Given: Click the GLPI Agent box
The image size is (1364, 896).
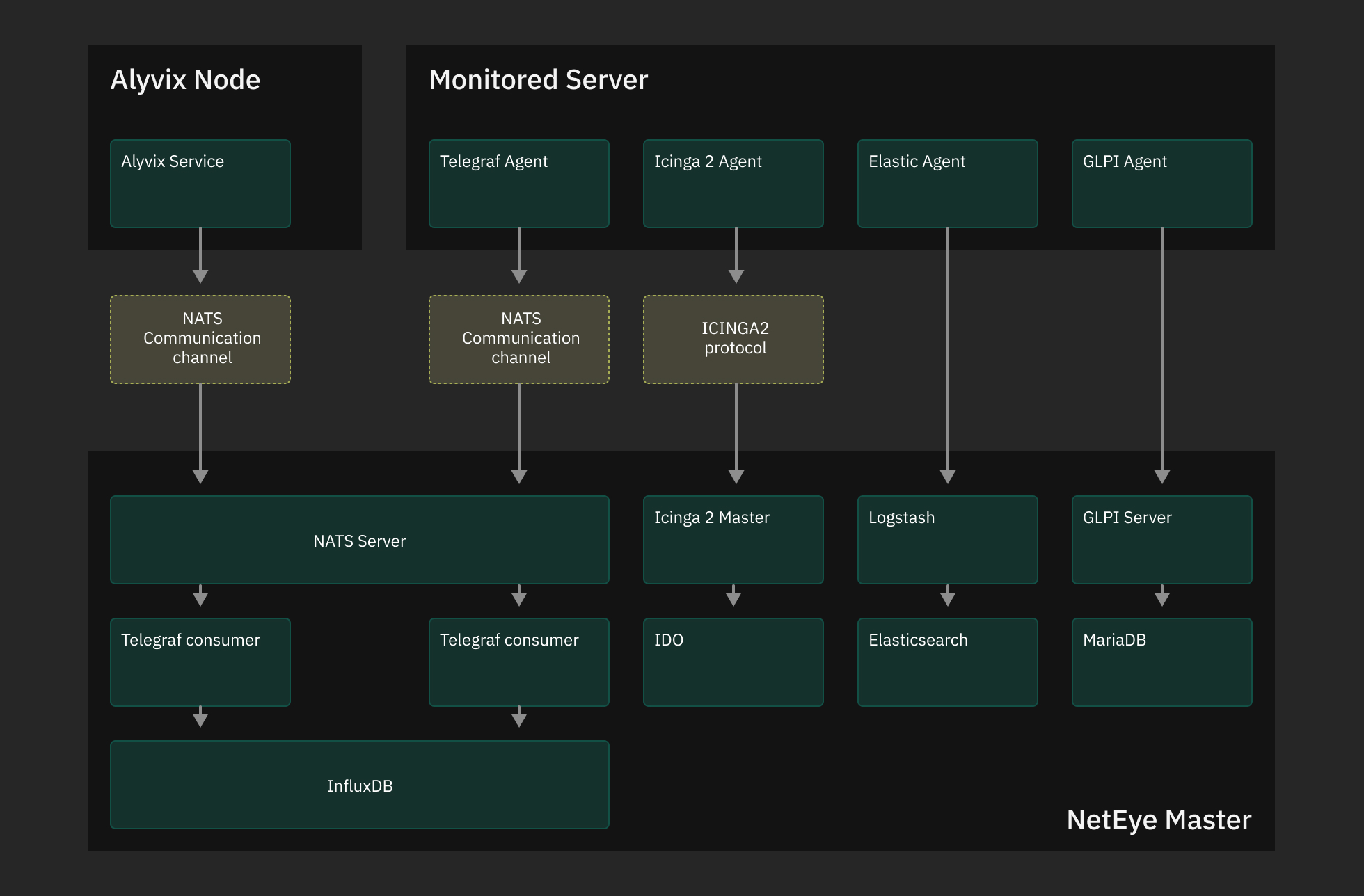Looking at the screenshot, I should click(1161, 183).
